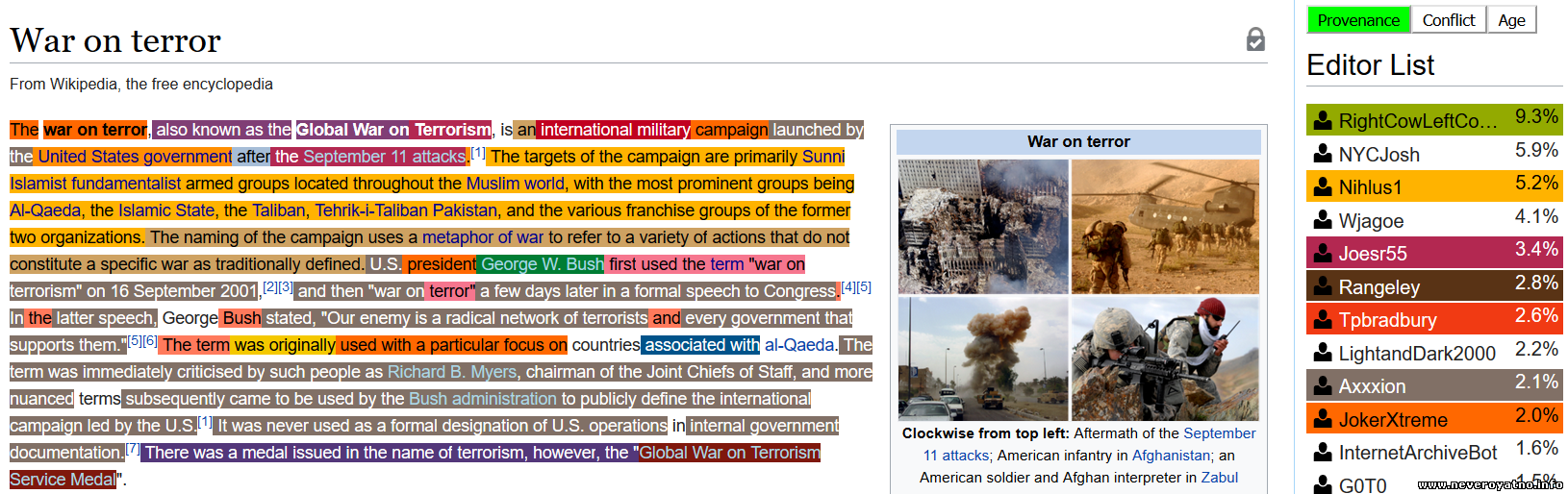This screenshot has height=494, width=1568.
Task: Open the Sunni Islamist fundamentalist link
Action: pos(95,184)
